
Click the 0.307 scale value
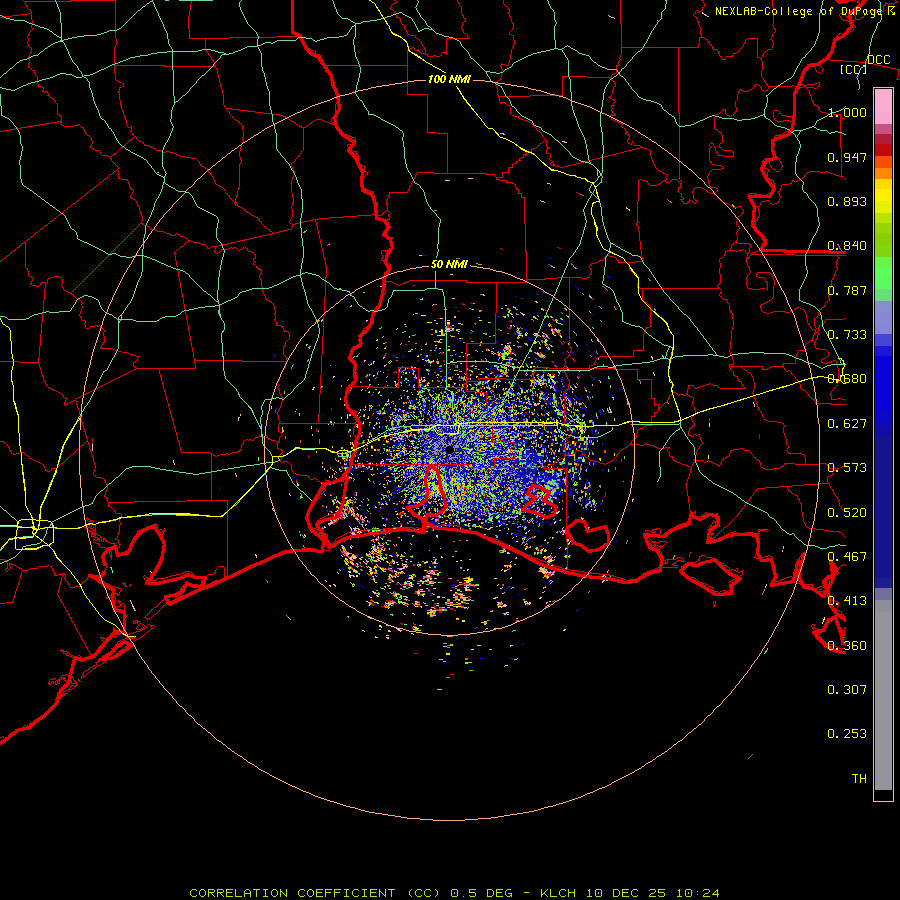coord(847,690)
